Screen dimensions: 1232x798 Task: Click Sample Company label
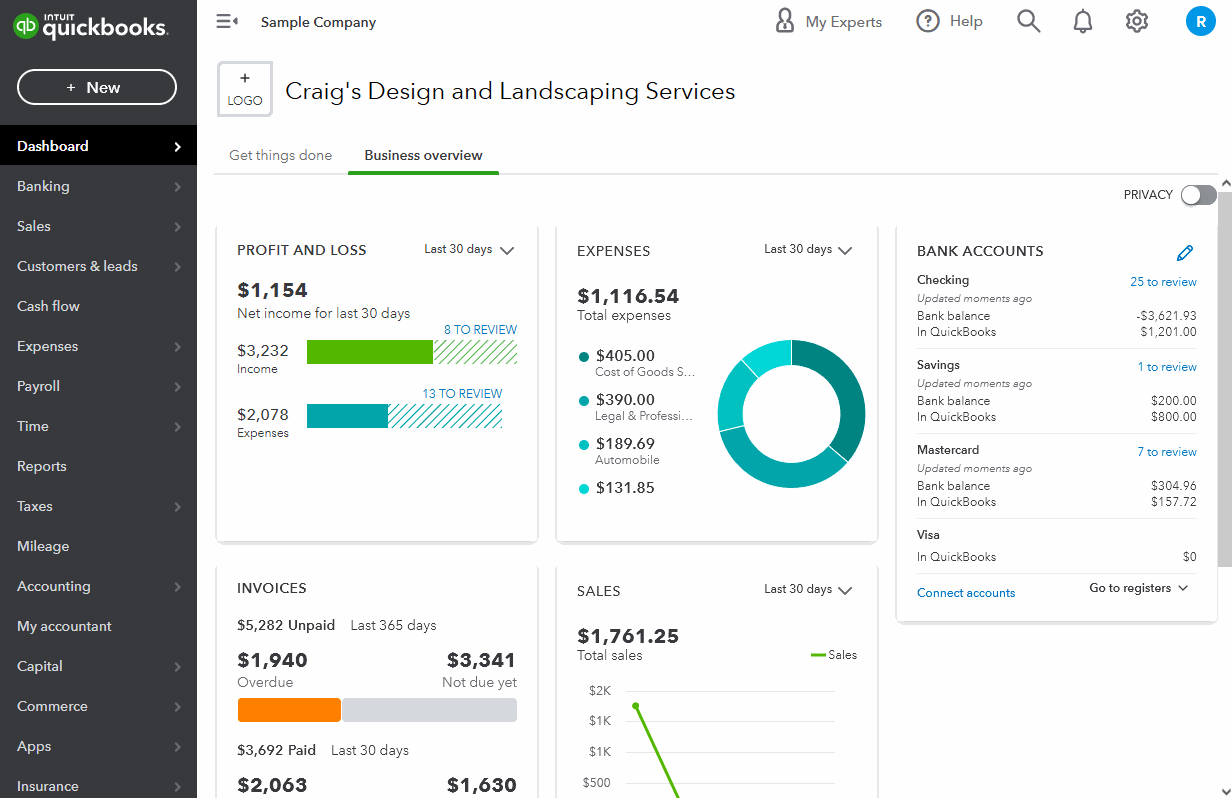click(318, 22)
